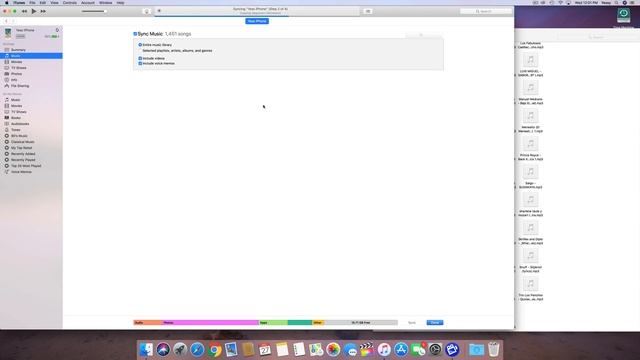640x360 pixels.
Task: Open the File menu
Action: [x=32, y=3]
